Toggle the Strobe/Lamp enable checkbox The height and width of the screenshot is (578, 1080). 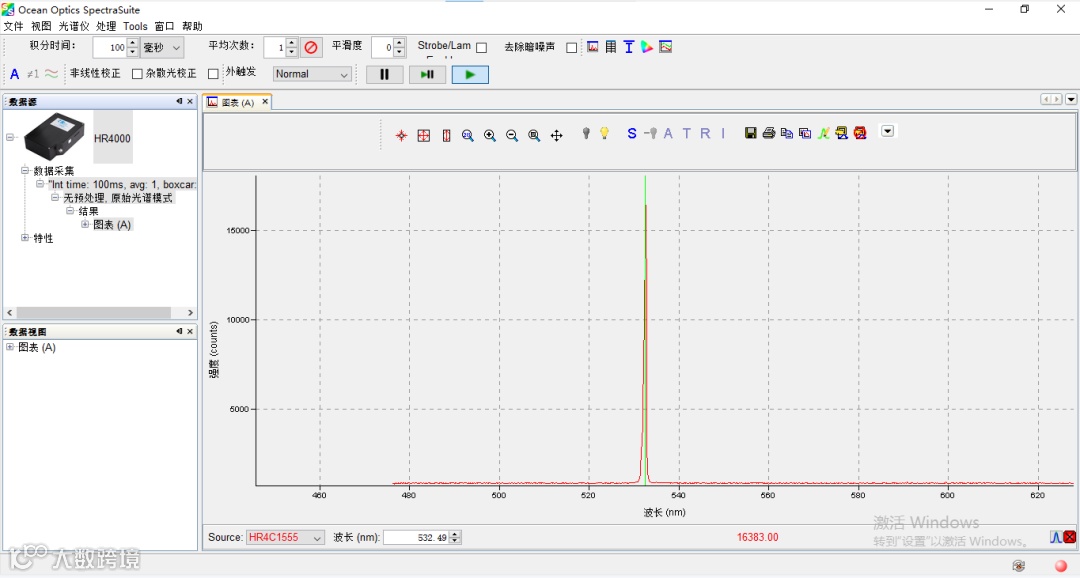481,48
